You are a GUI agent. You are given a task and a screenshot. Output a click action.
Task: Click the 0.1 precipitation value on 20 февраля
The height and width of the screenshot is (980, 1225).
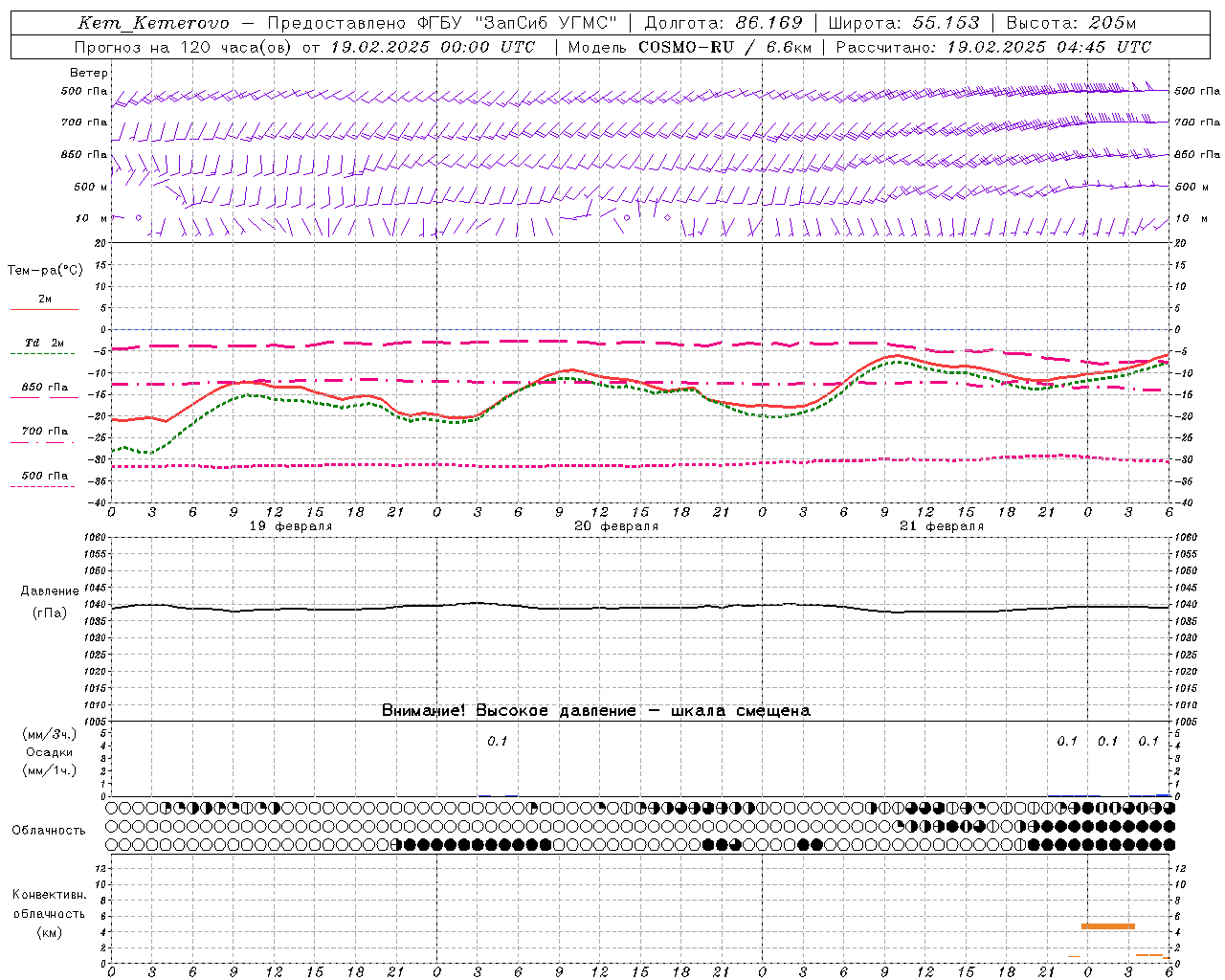[498, 742]
